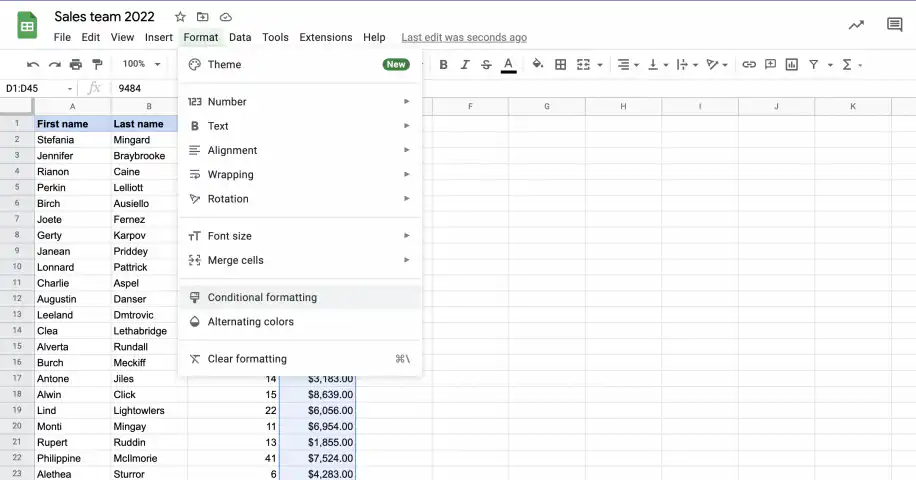The width and height of the screenshot is (916, 480).
Task: Open the Edit menu
Action: 91,37
